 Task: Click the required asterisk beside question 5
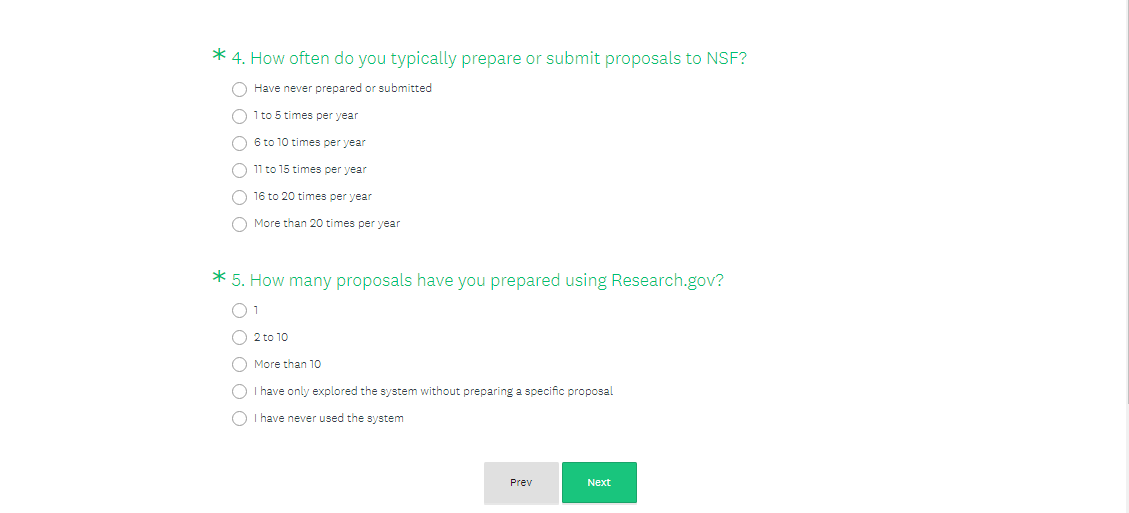219,278
